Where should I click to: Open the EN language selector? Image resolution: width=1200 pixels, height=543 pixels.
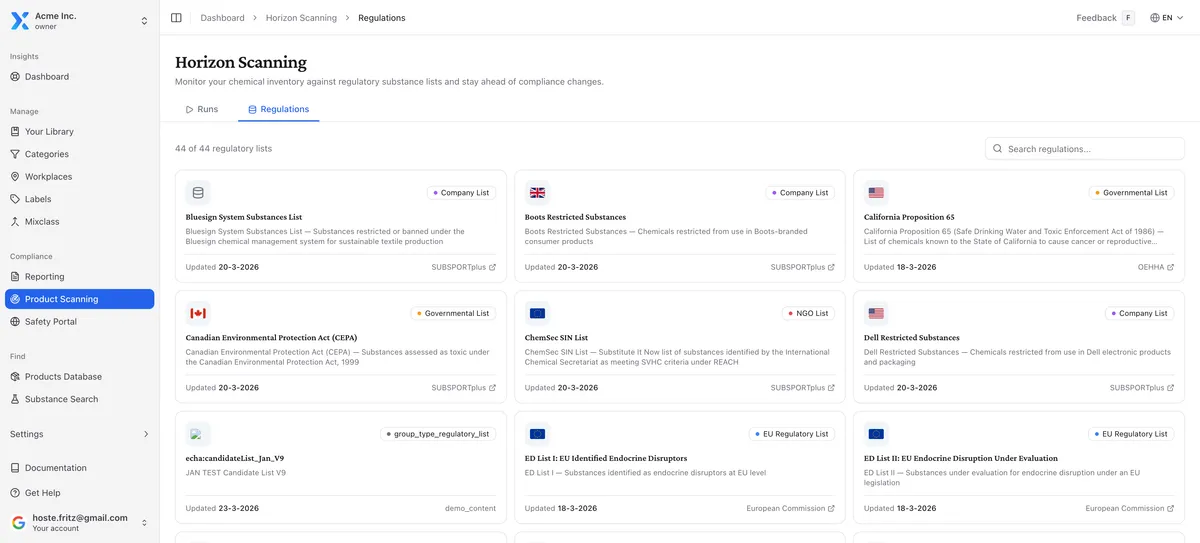pos(1166,18)
